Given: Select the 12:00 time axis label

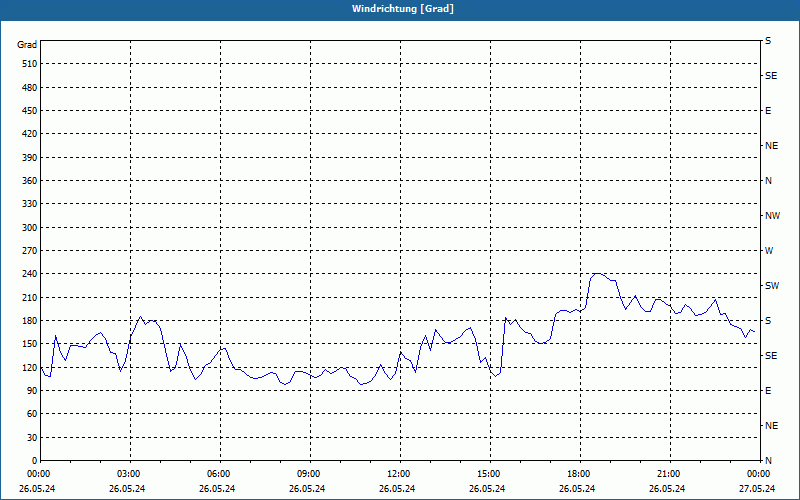Looking at the screenshot, I should click(401, 473).
